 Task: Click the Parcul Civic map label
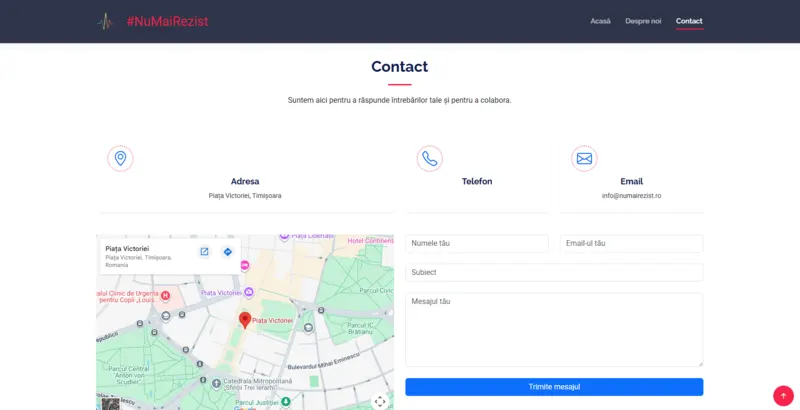click(378, 291)
